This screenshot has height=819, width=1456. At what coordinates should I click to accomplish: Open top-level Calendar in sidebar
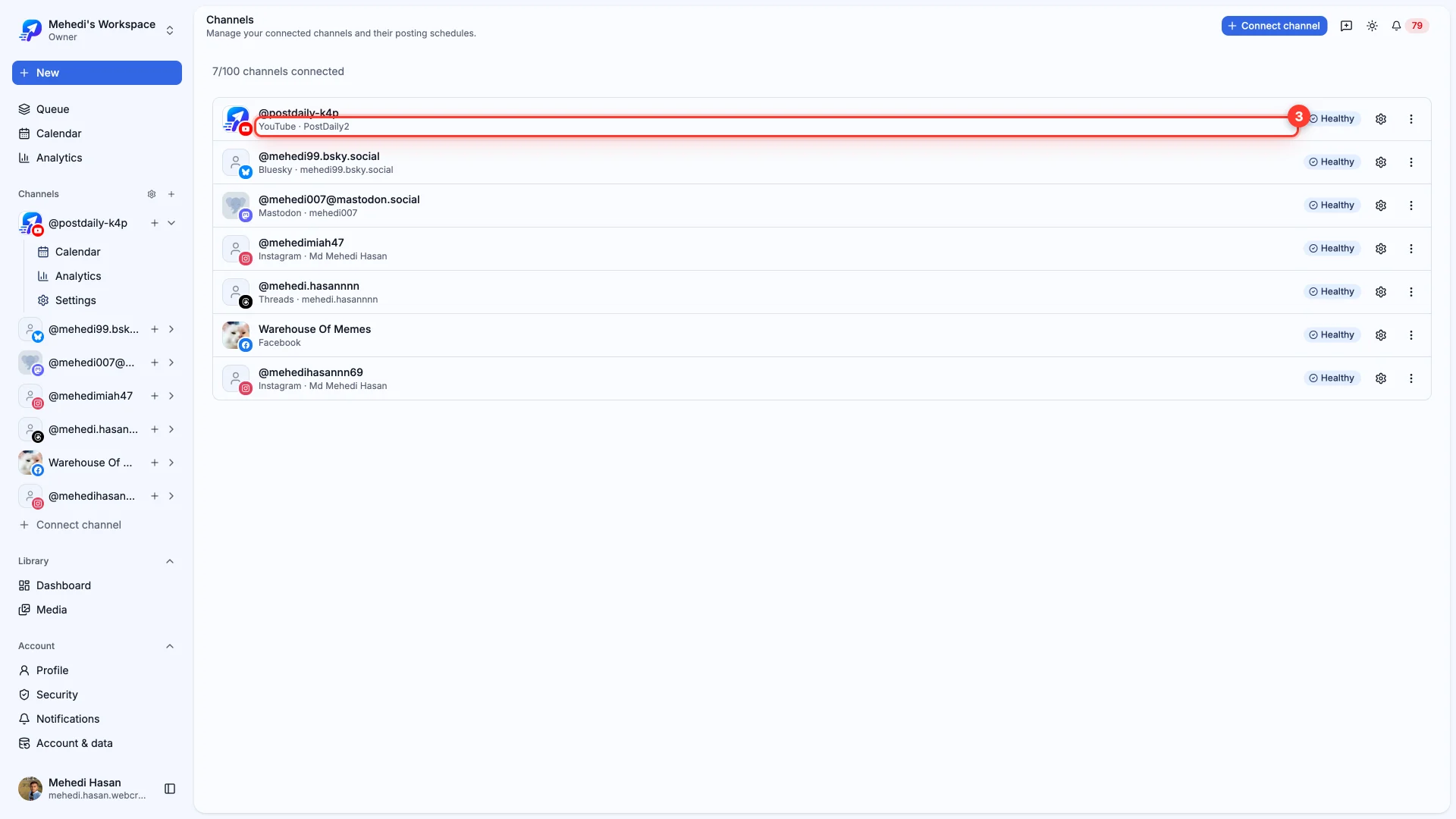pyautogui.click(x=97, y=133)
